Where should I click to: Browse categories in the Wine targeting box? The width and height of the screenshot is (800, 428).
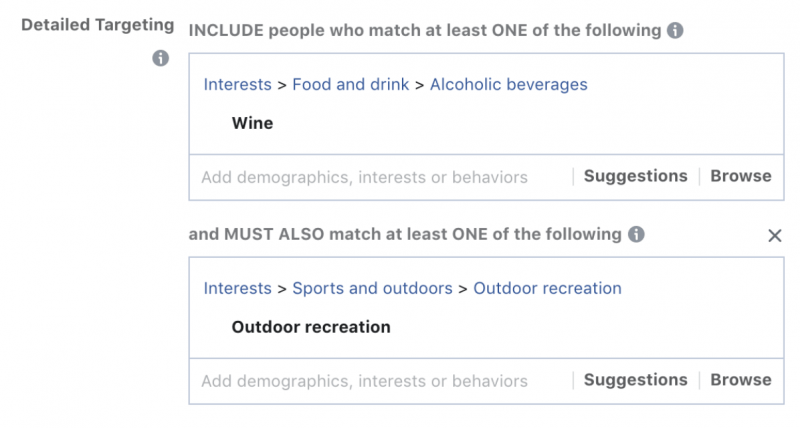741,176
